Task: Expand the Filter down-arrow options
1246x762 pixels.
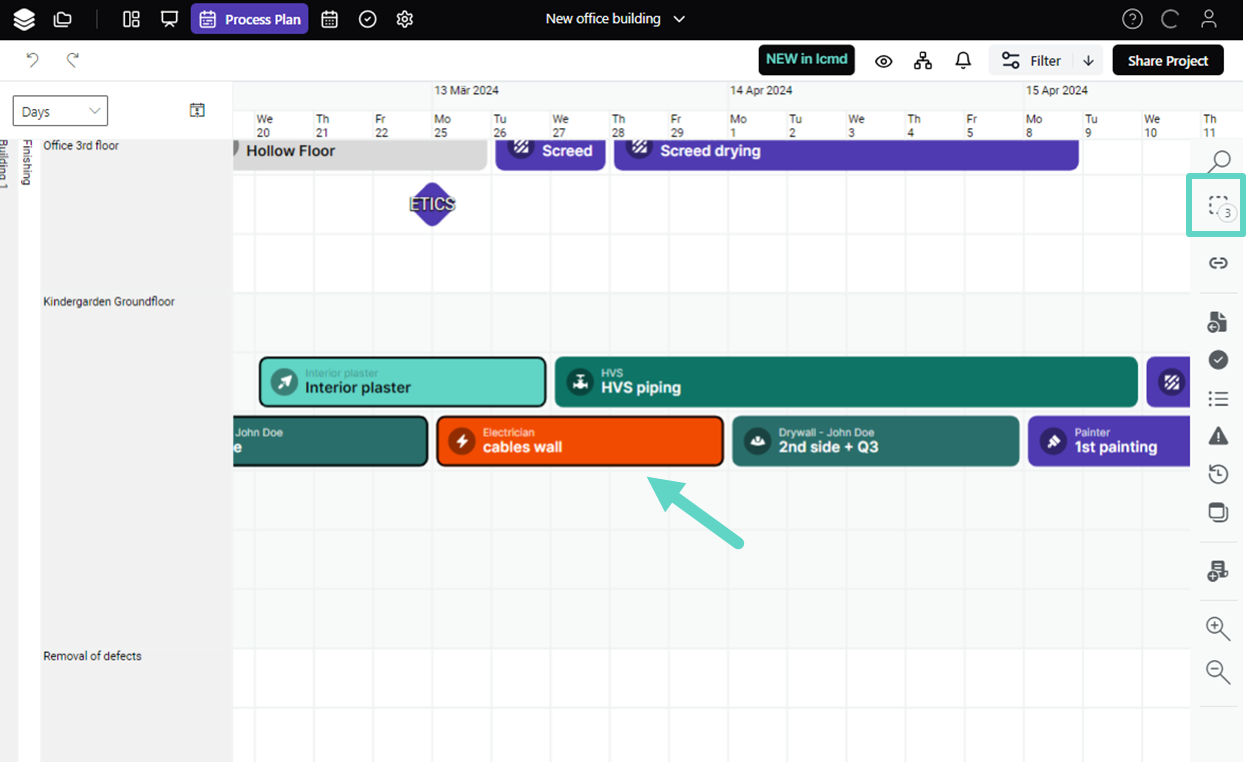Action: [x=1088, y=61]
